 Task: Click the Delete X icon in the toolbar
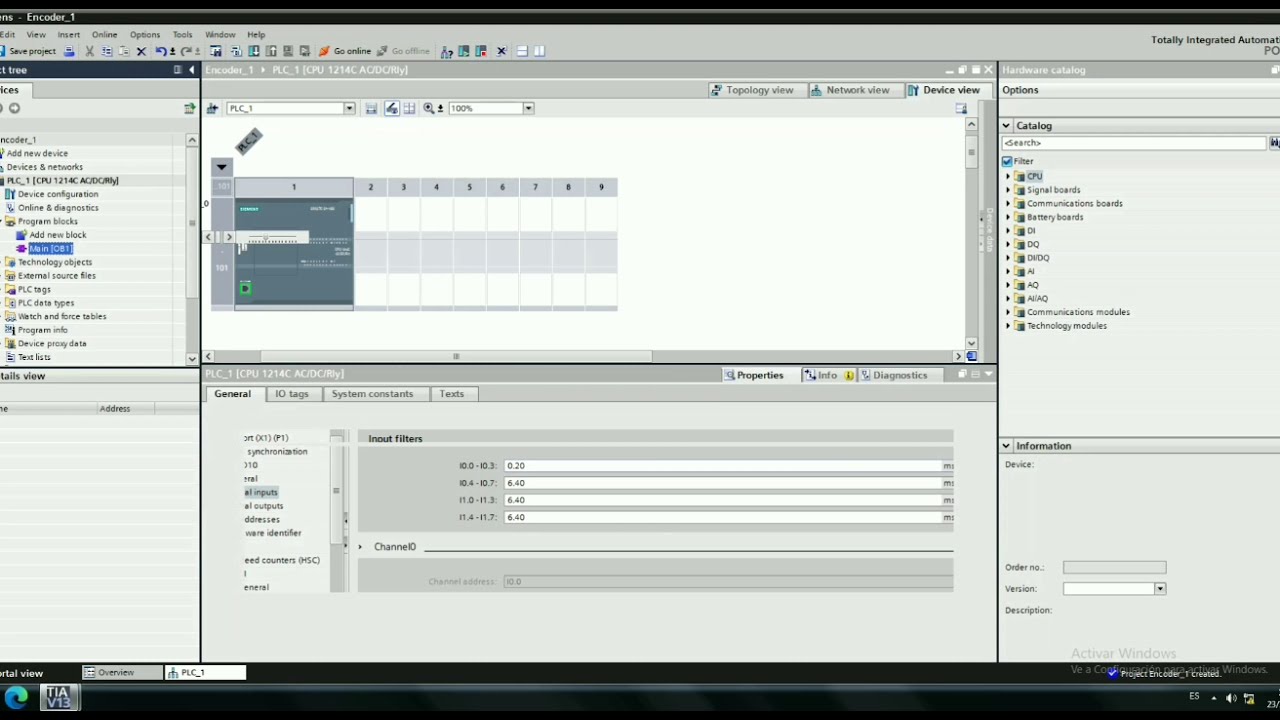pyautogui.click(x=141, y=51)
